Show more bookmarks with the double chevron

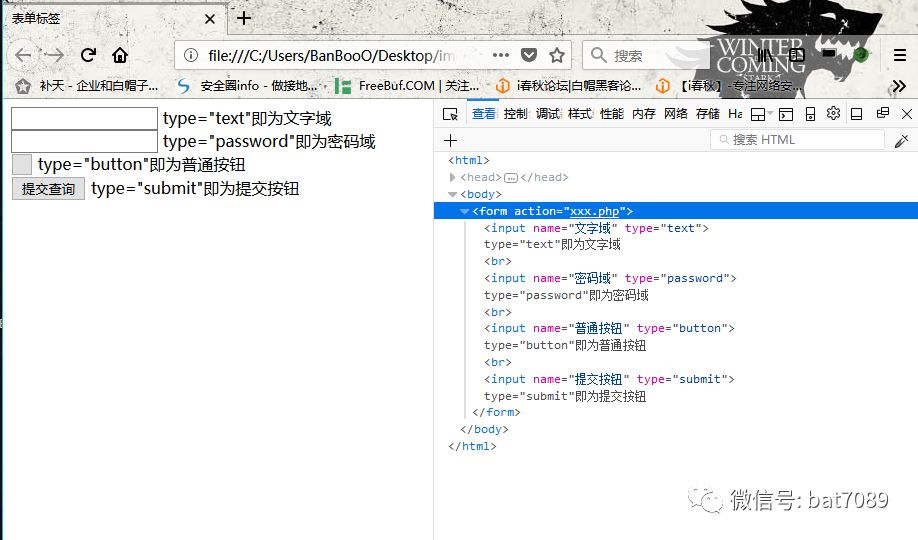click(x=899, y=86)
